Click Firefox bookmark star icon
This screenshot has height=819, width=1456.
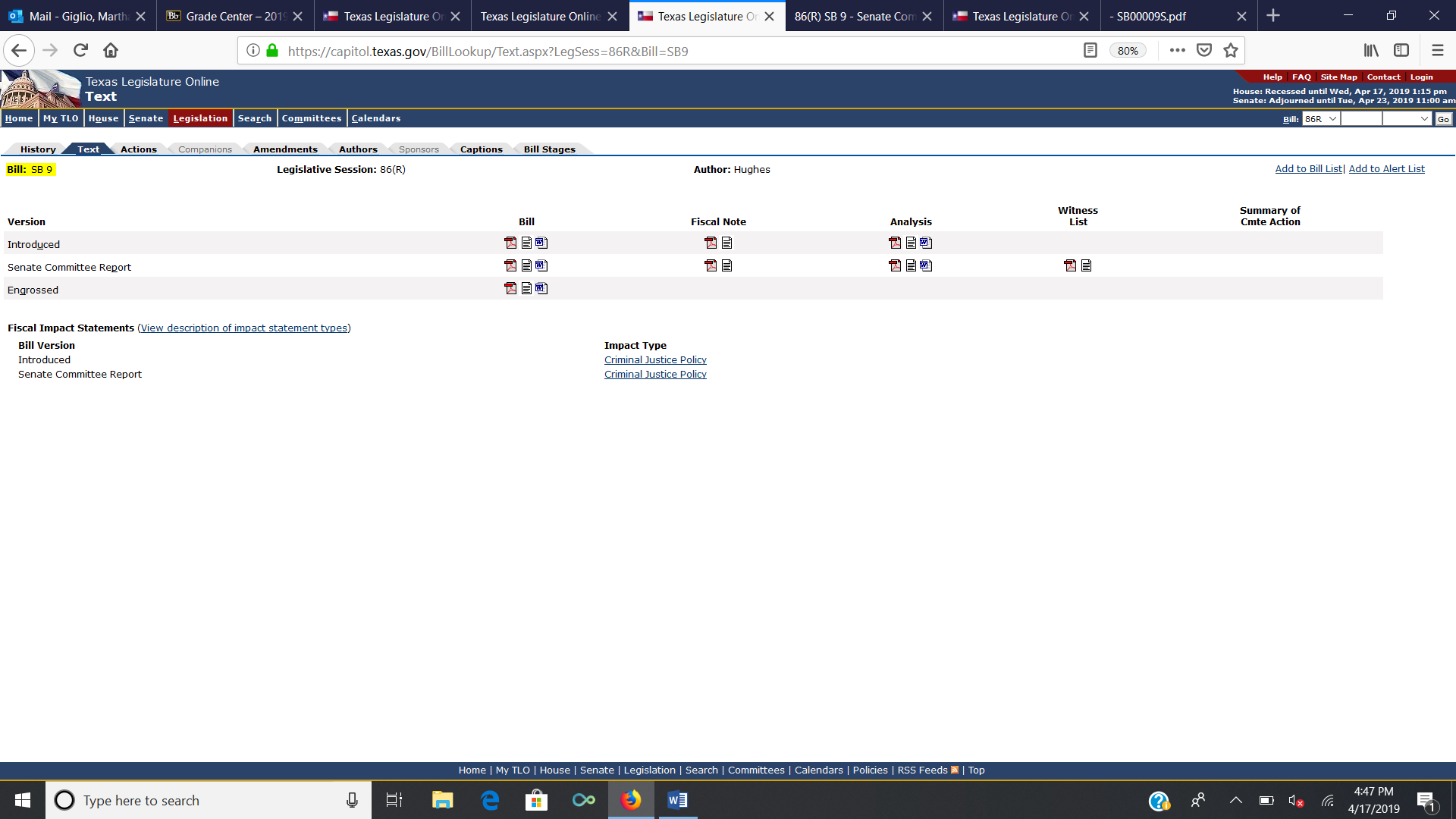point(1231,51)
